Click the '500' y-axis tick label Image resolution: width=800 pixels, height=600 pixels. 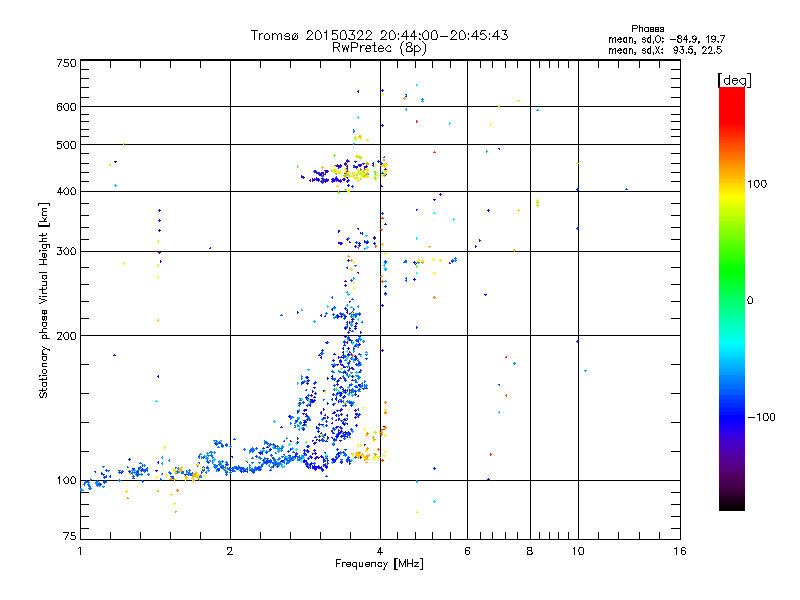point(67,145)
